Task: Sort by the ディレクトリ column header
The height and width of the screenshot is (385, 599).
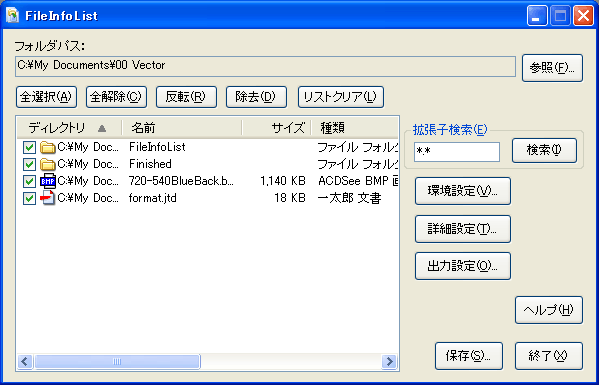Action: coord(70,128)
